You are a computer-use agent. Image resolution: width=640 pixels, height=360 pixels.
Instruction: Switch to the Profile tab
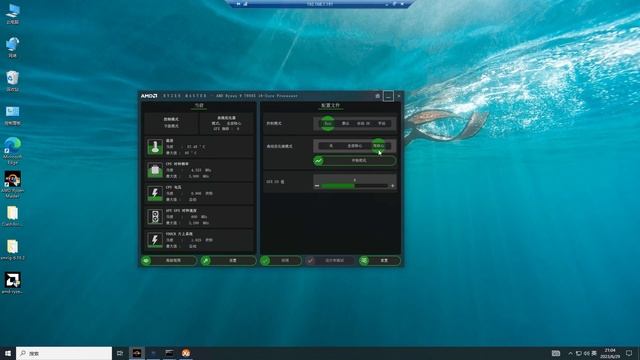330,106
